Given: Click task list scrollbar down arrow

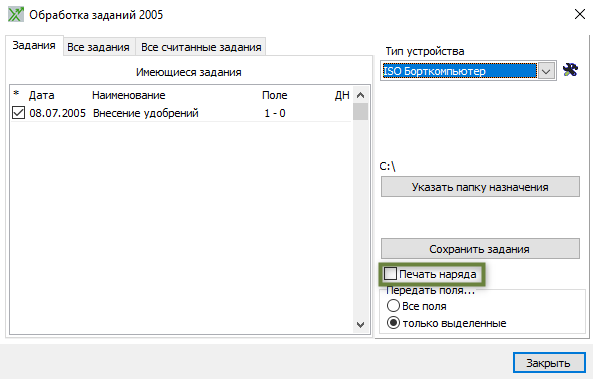Looking at the screenshot, I should click(360, 325).
